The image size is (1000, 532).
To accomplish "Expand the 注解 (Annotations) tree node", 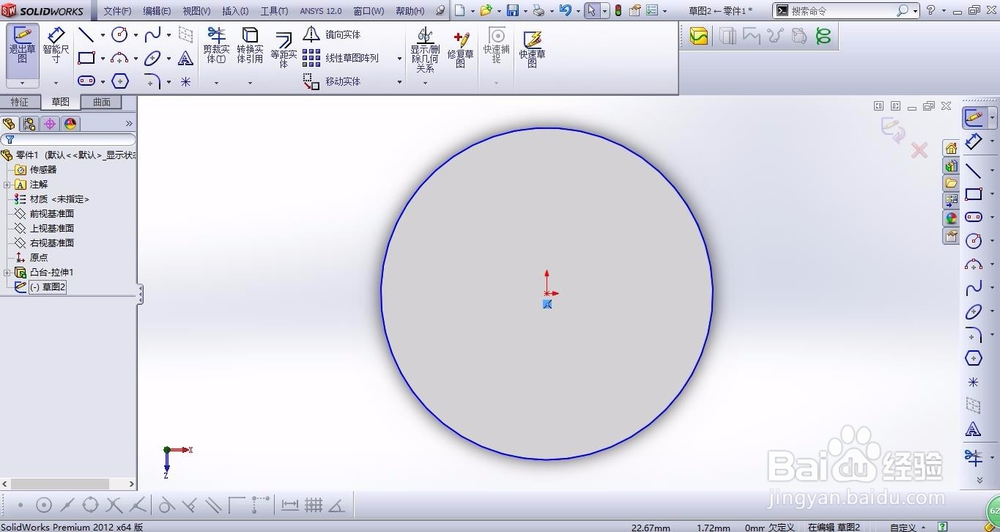I will pyautogui.click(x=7, y=185).
